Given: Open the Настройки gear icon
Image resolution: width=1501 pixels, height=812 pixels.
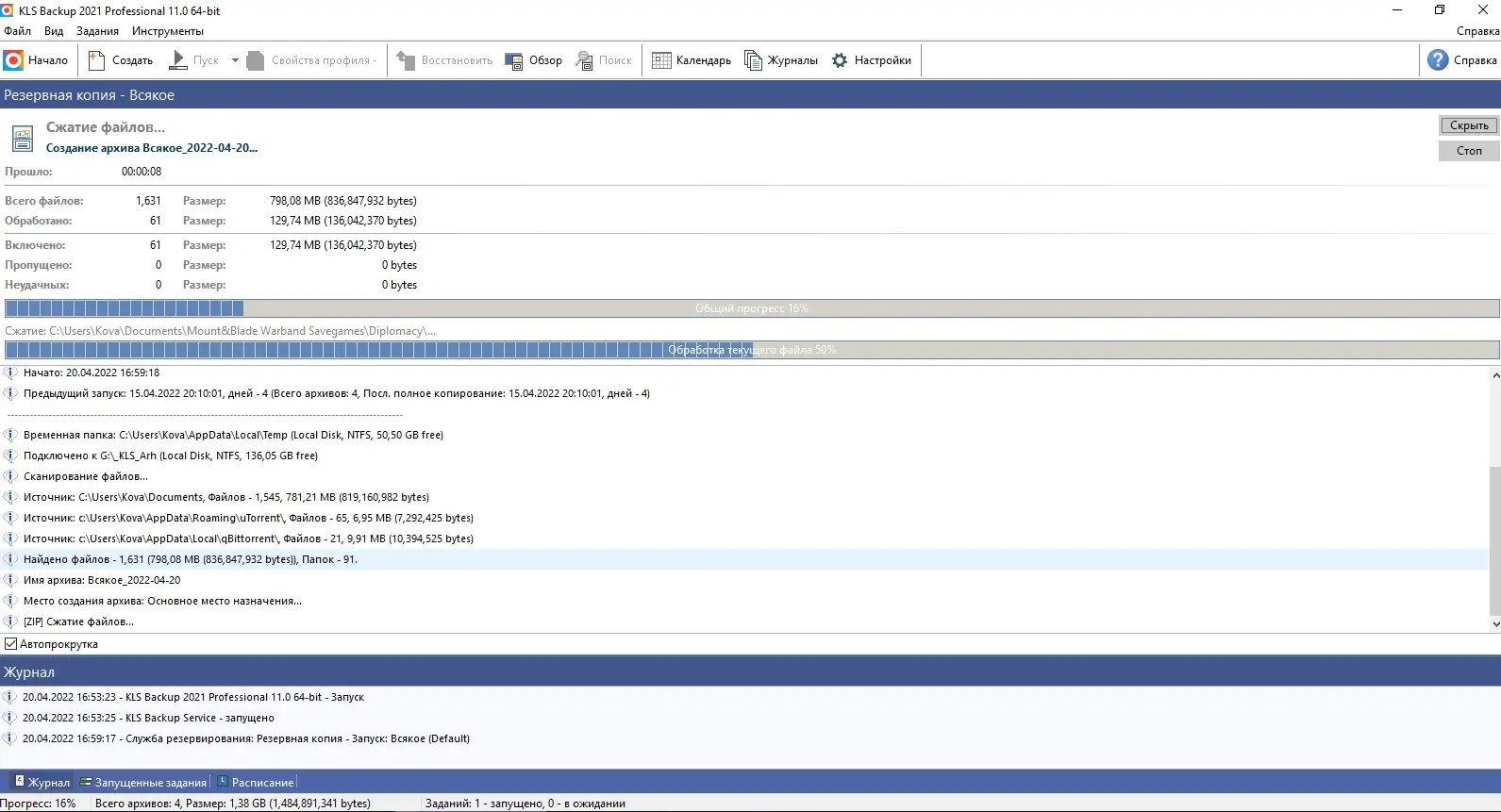Looking at the screenshot, I should (840, 60).
